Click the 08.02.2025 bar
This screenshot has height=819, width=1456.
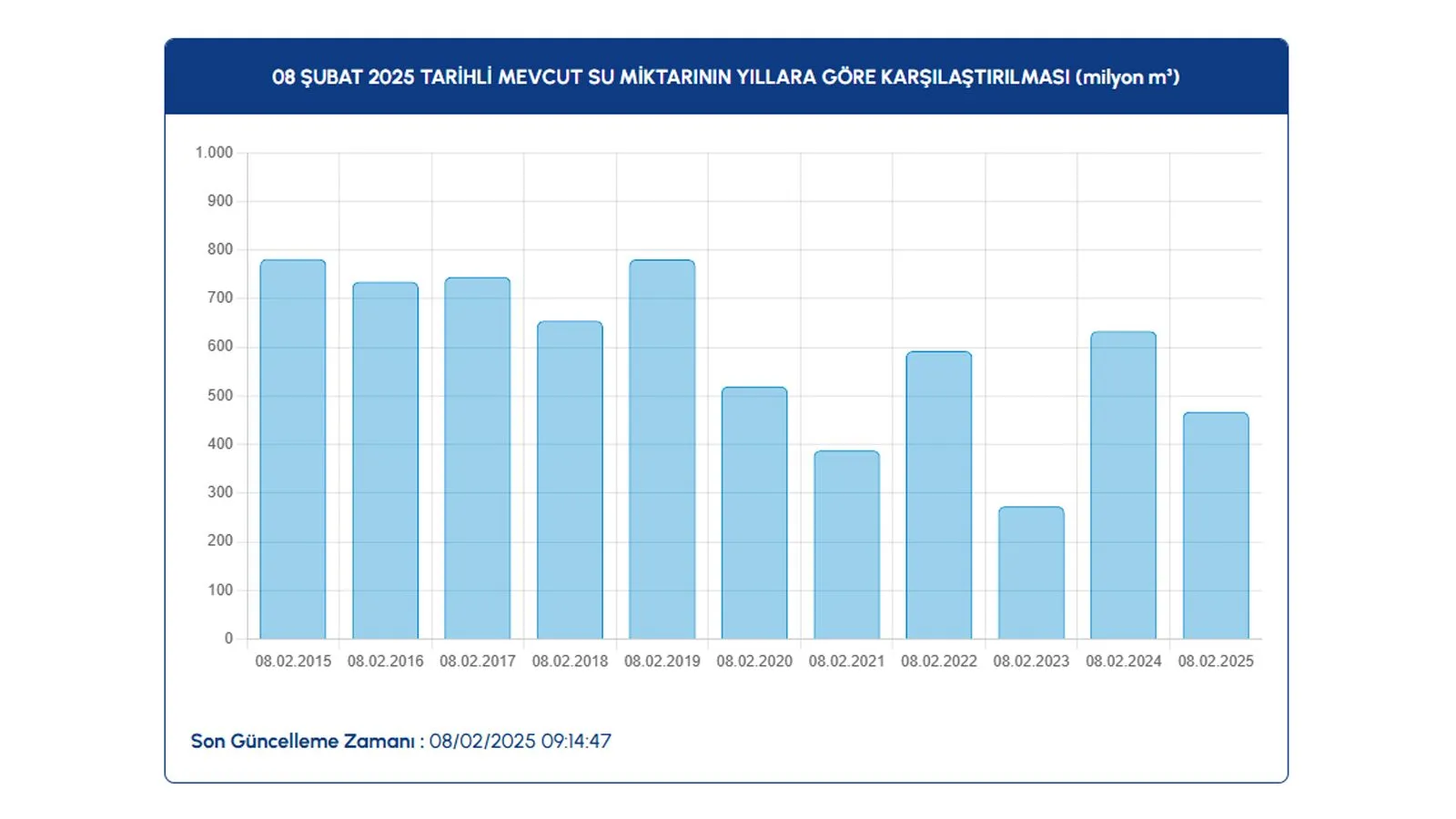[1216, 526]
